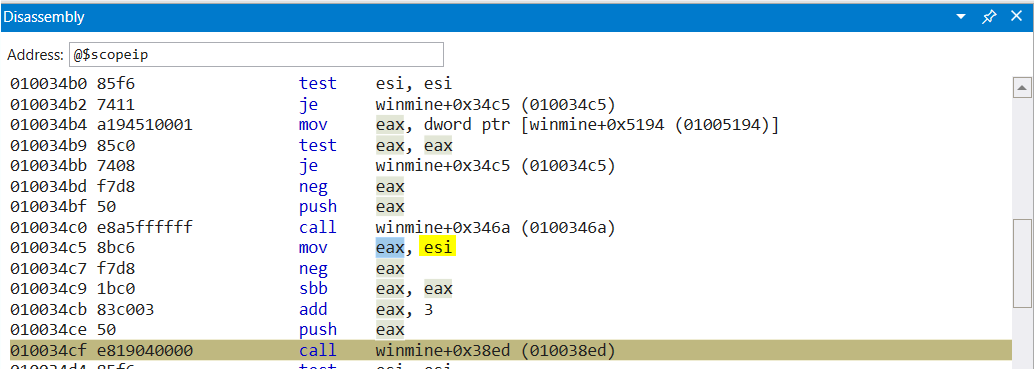Select the yellow highlighted esi operand
Viewport: 1034px width, 369px height.
437,248
